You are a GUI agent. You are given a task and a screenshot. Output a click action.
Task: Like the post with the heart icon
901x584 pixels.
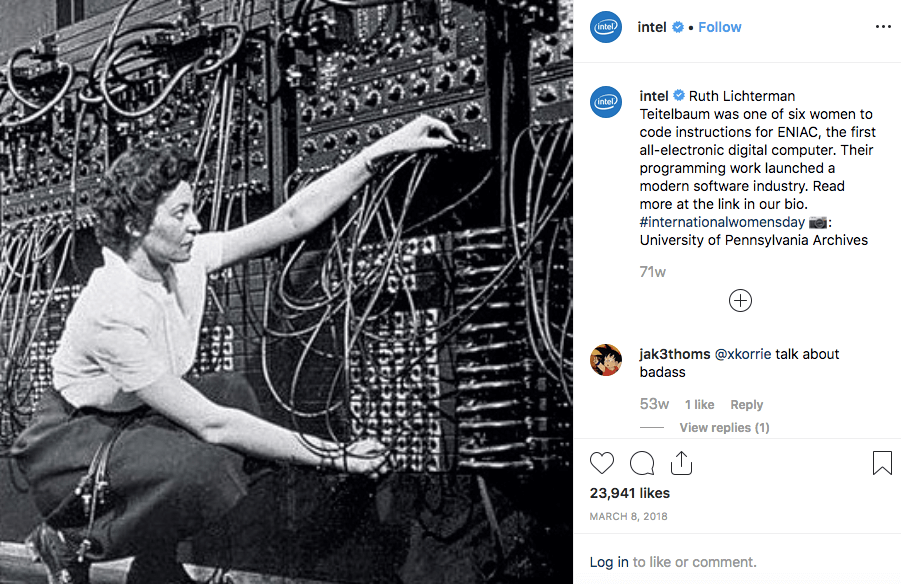[602, 463]
